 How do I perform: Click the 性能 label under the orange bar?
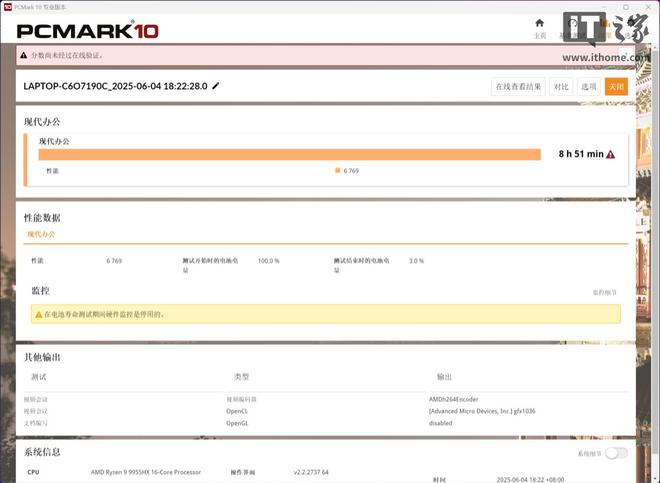coord(52,171)
